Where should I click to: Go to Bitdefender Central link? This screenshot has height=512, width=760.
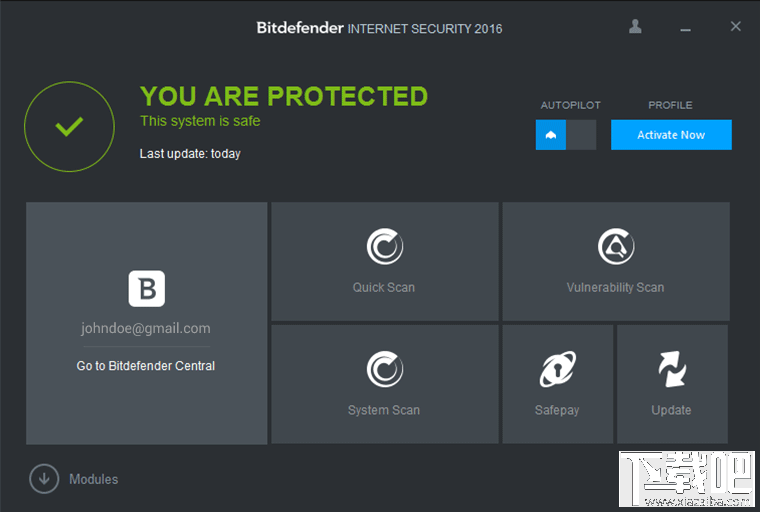coord(145,366)
